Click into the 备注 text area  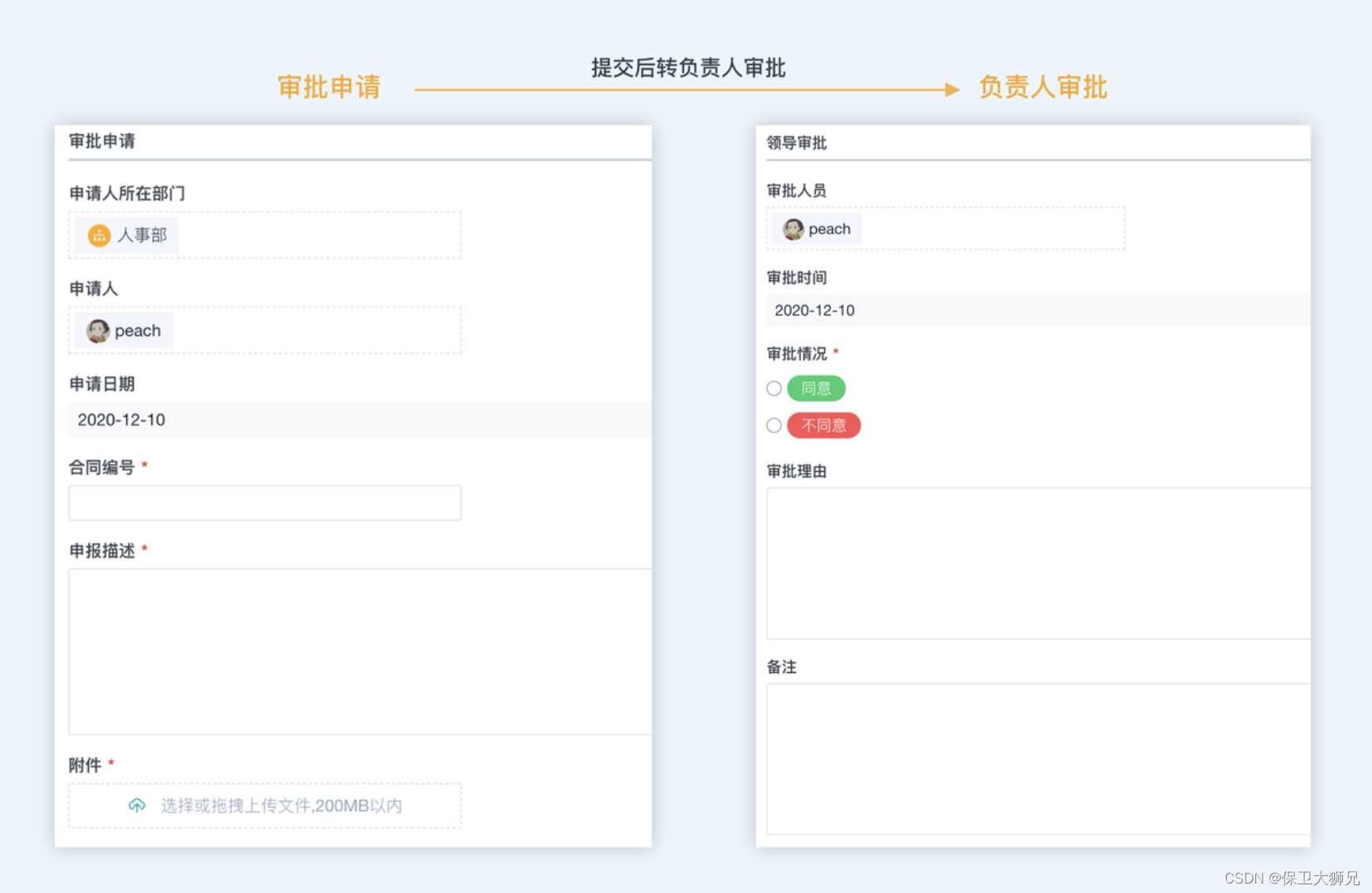pos(1038,759)
